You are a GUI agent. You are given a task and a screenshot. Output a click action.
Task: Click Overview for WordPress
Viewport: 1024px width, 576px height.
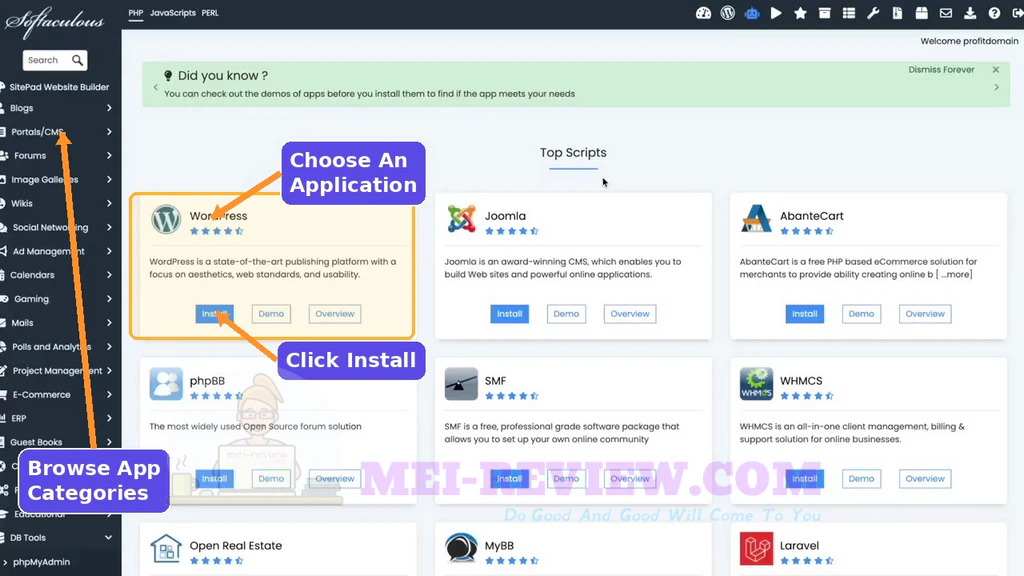tap(334, 314)
